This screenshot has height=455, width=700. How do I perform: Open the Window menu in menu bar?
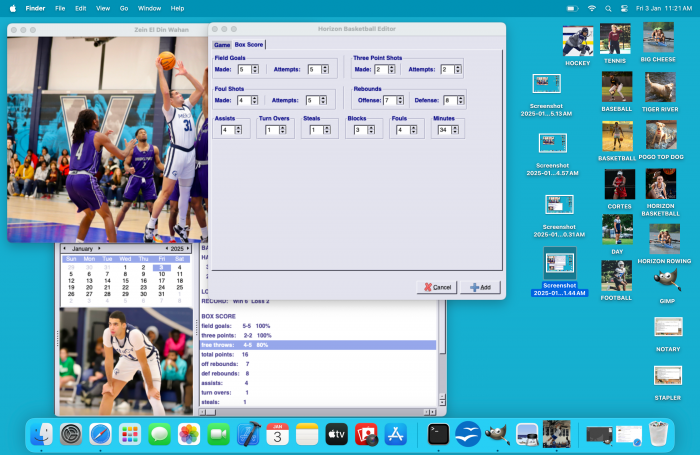[x=149, y=8]
